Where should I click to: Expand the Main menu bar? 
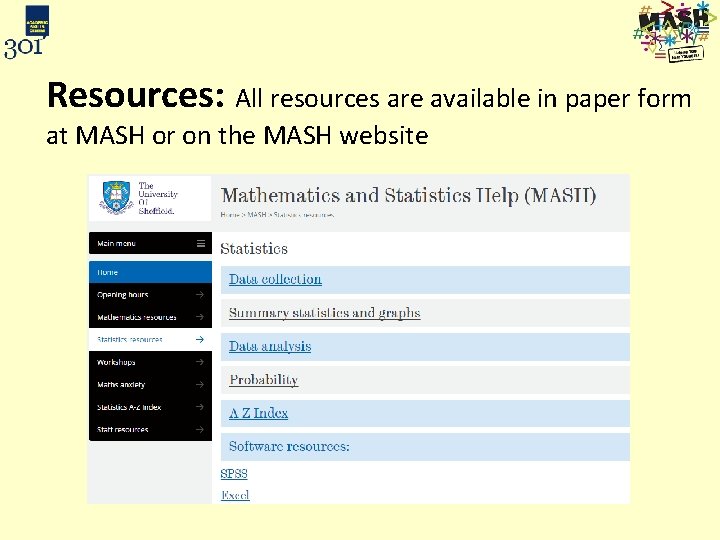point(150,243)
